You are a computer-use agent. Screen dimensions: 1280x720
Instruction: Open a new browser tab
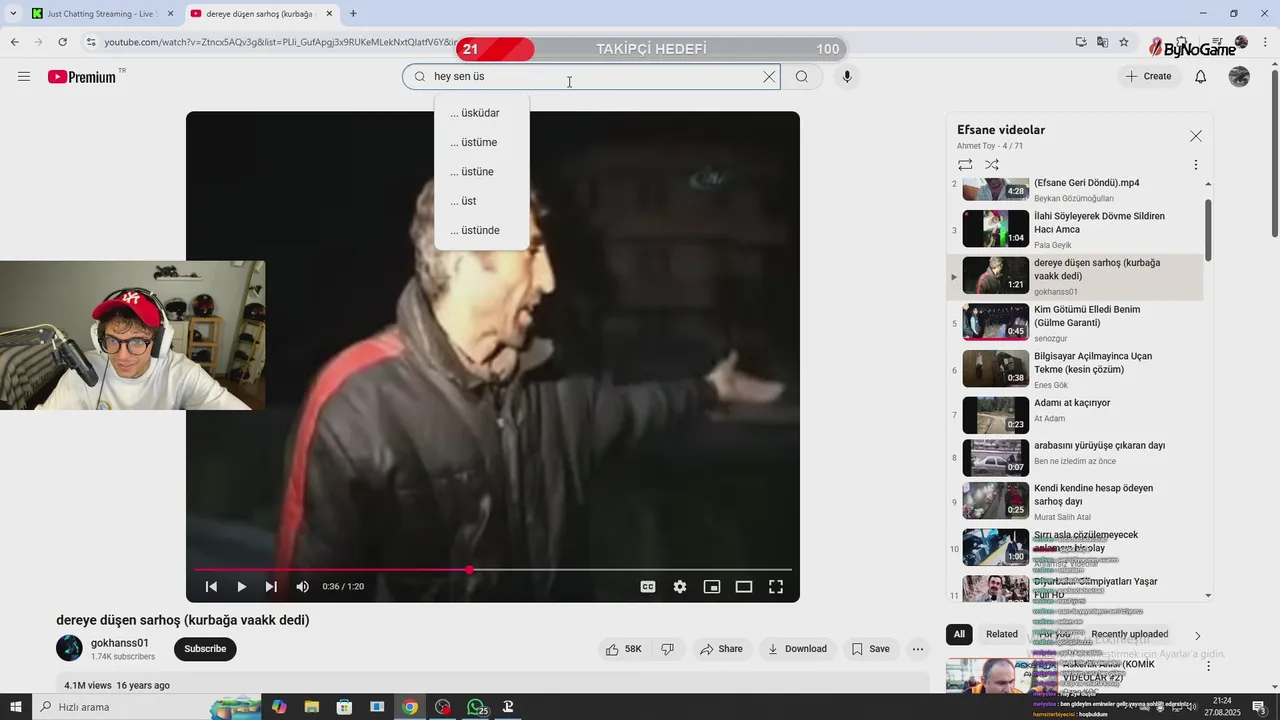coord(353,14)
